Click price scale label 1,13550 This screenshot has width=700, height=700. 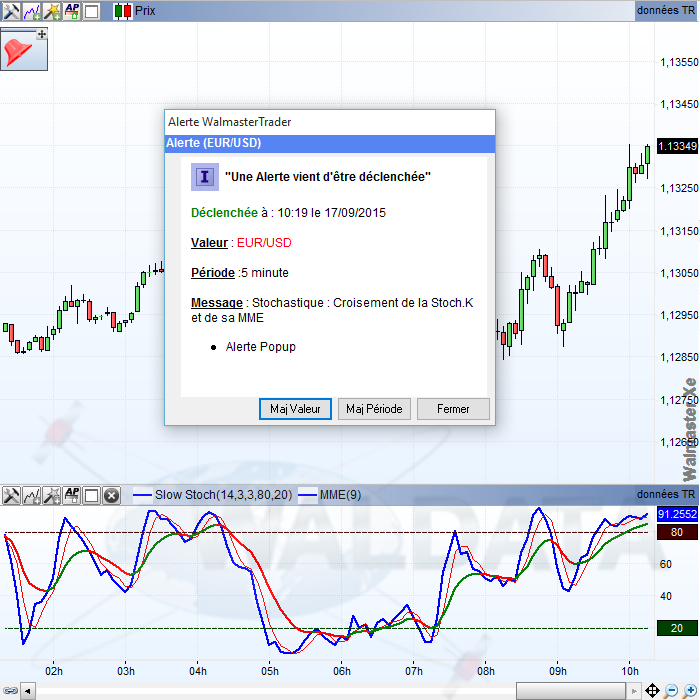pyautogui.click(x=679, y=62)
